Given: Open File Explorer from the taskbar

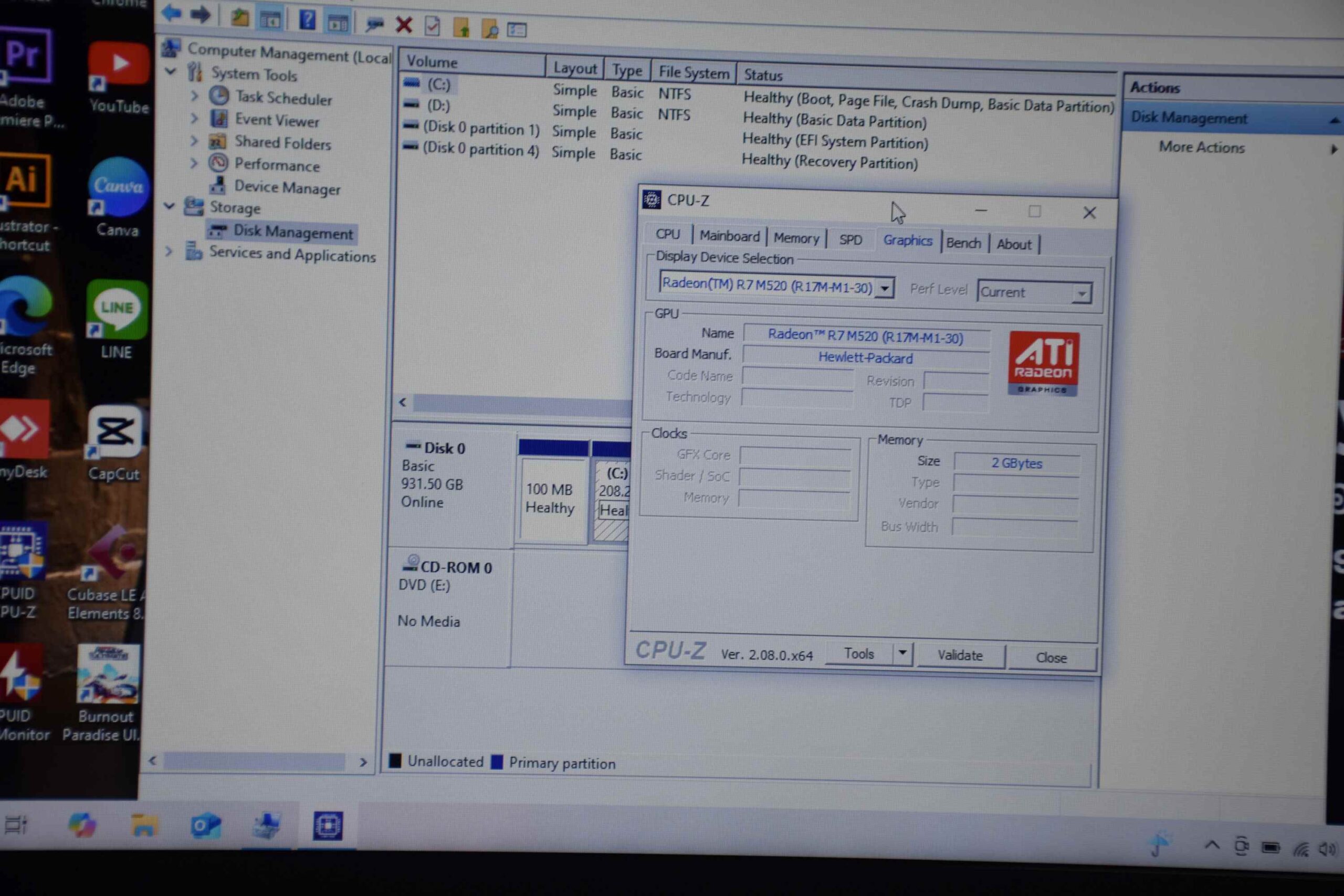Looking at the screenshot, I should coord(143,826).
